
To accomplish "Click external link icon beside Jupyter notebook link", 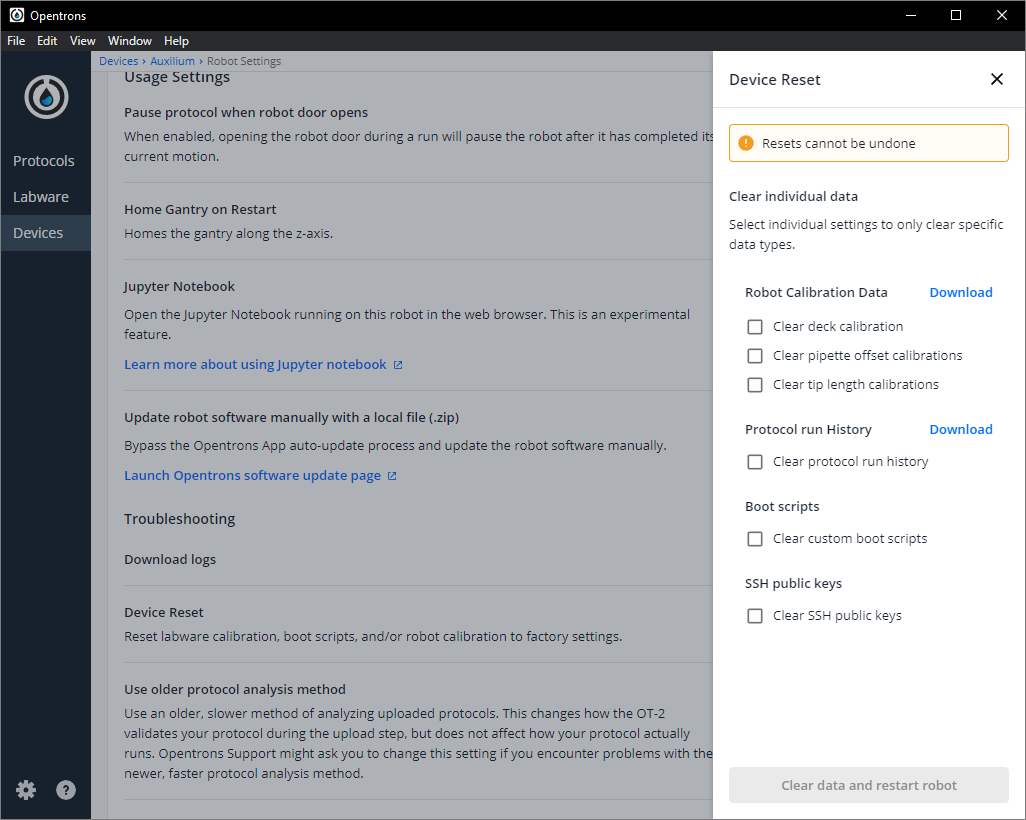I will tap(398, 365).
